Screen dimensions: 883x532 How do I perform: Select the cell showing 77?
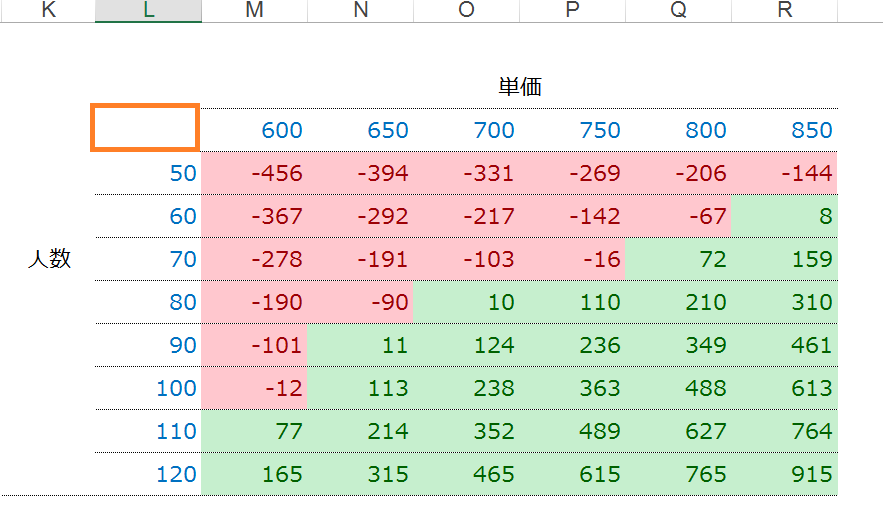pos(255,431)
